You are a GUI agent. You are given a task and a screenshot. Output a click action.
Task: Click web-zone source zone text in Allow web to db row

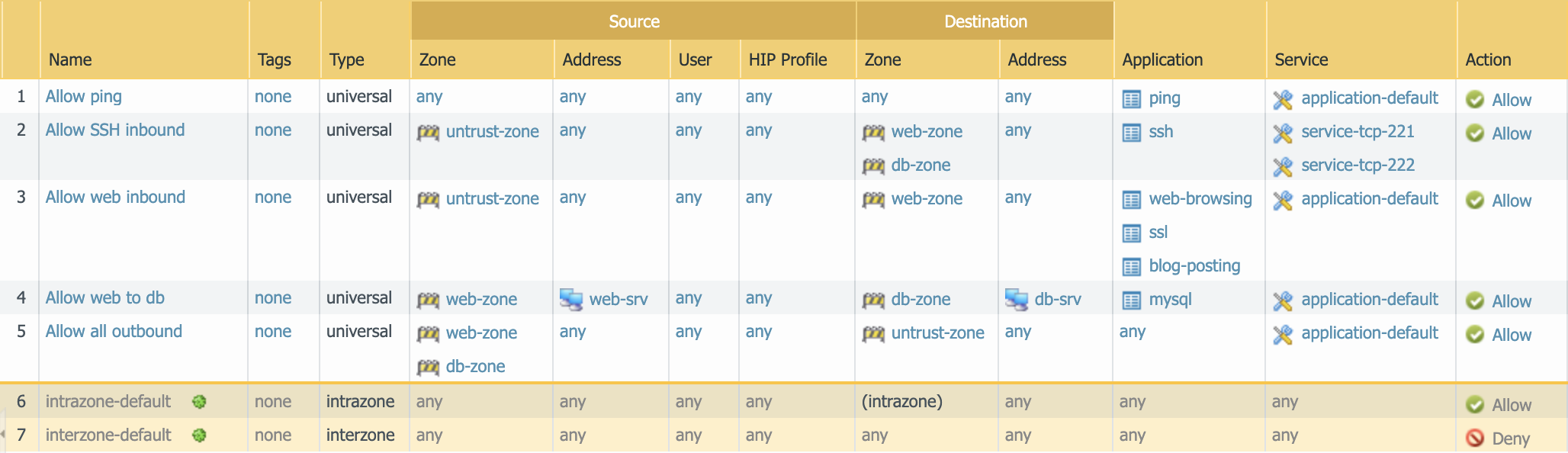coord(481,300)
